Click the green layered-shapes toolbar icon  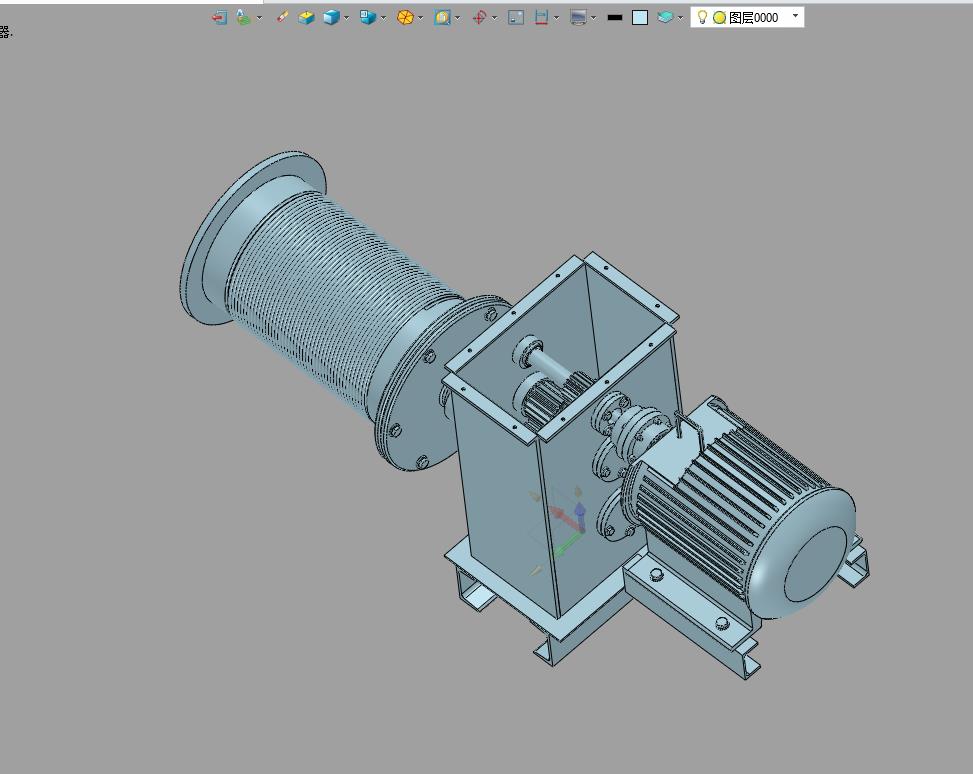pyautogui.click(x=243, y=17)
